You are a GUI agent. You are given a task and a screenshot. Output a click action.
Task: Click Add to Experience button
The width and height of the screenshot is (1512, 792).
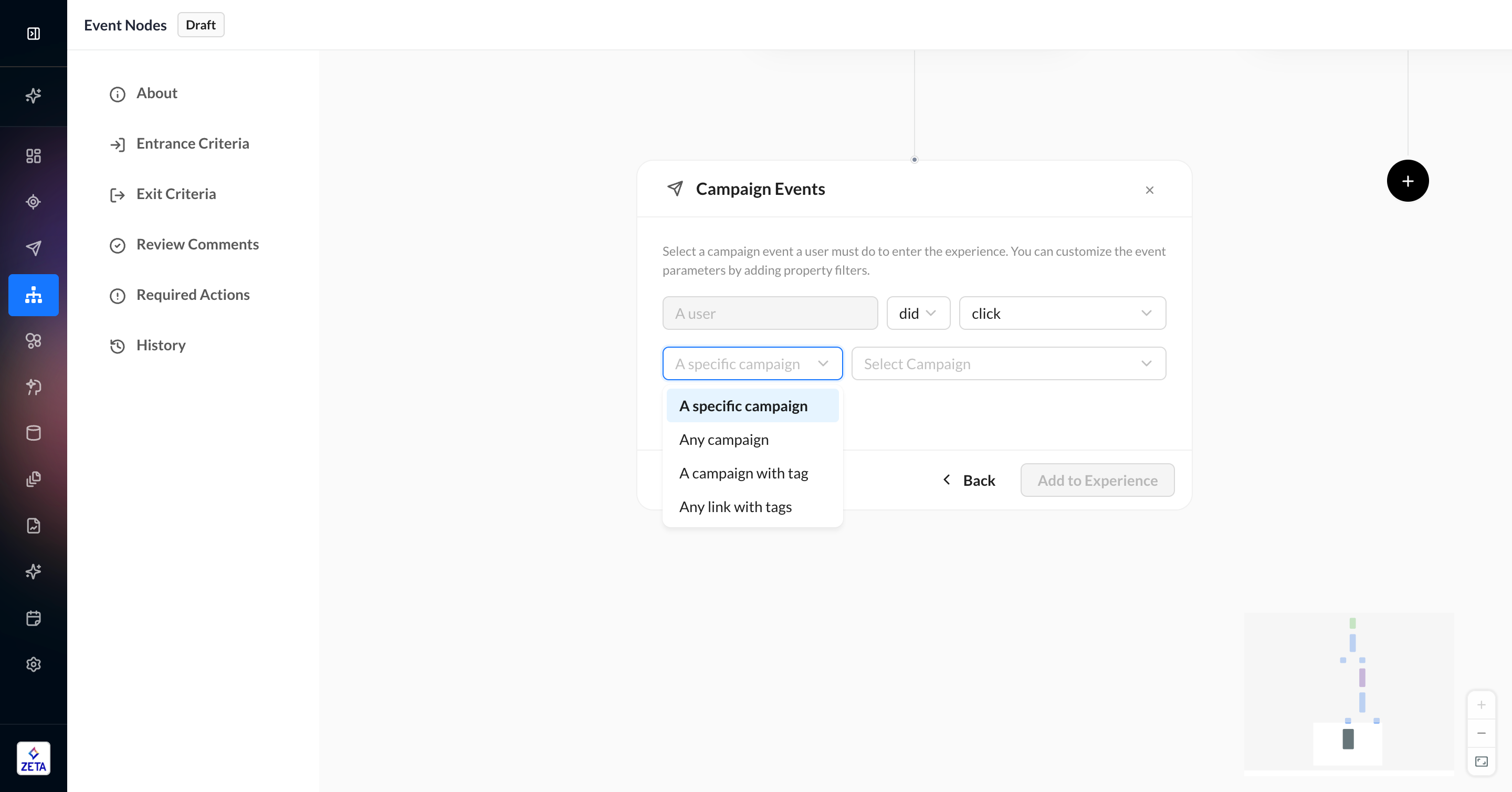click(1097, 480)
